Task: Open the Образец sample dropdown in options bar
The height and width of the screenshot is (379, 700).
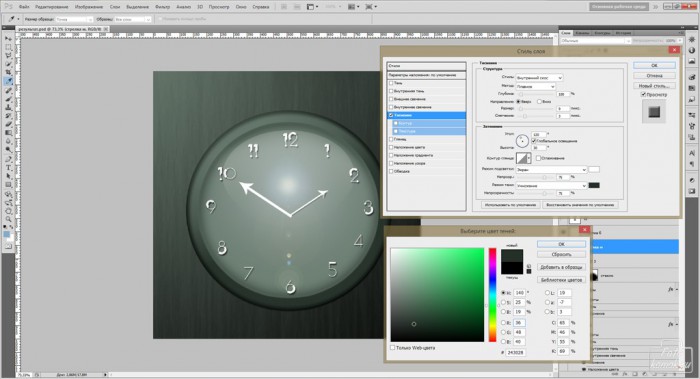Action: pyautogui.click(x=133, y=19)
